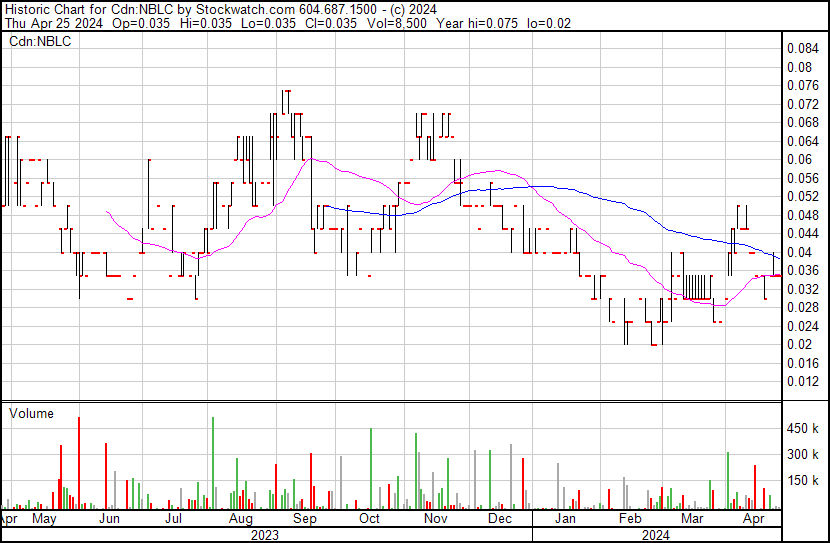Click the 0.084 price axis label

[802, 49]
